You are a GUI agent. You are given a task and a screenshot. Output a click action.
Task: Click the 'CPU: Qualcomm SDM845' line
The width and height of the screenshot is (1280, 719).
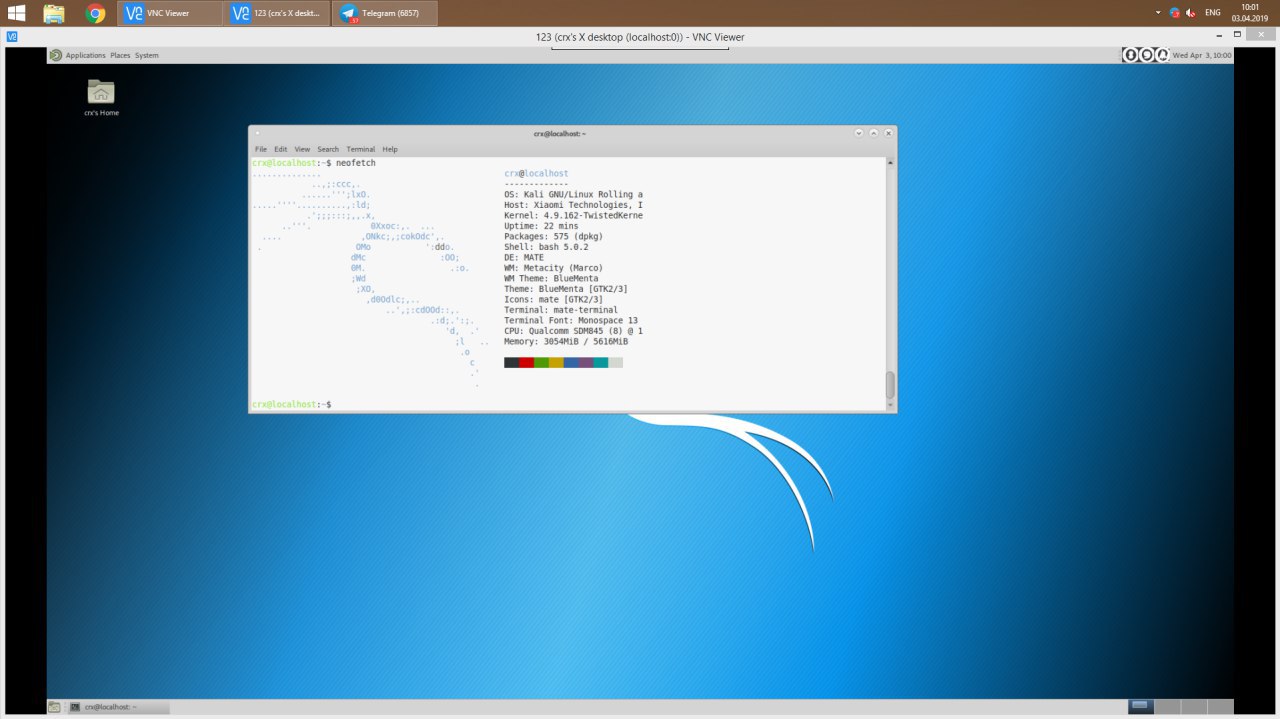click(x=574, y=331)
